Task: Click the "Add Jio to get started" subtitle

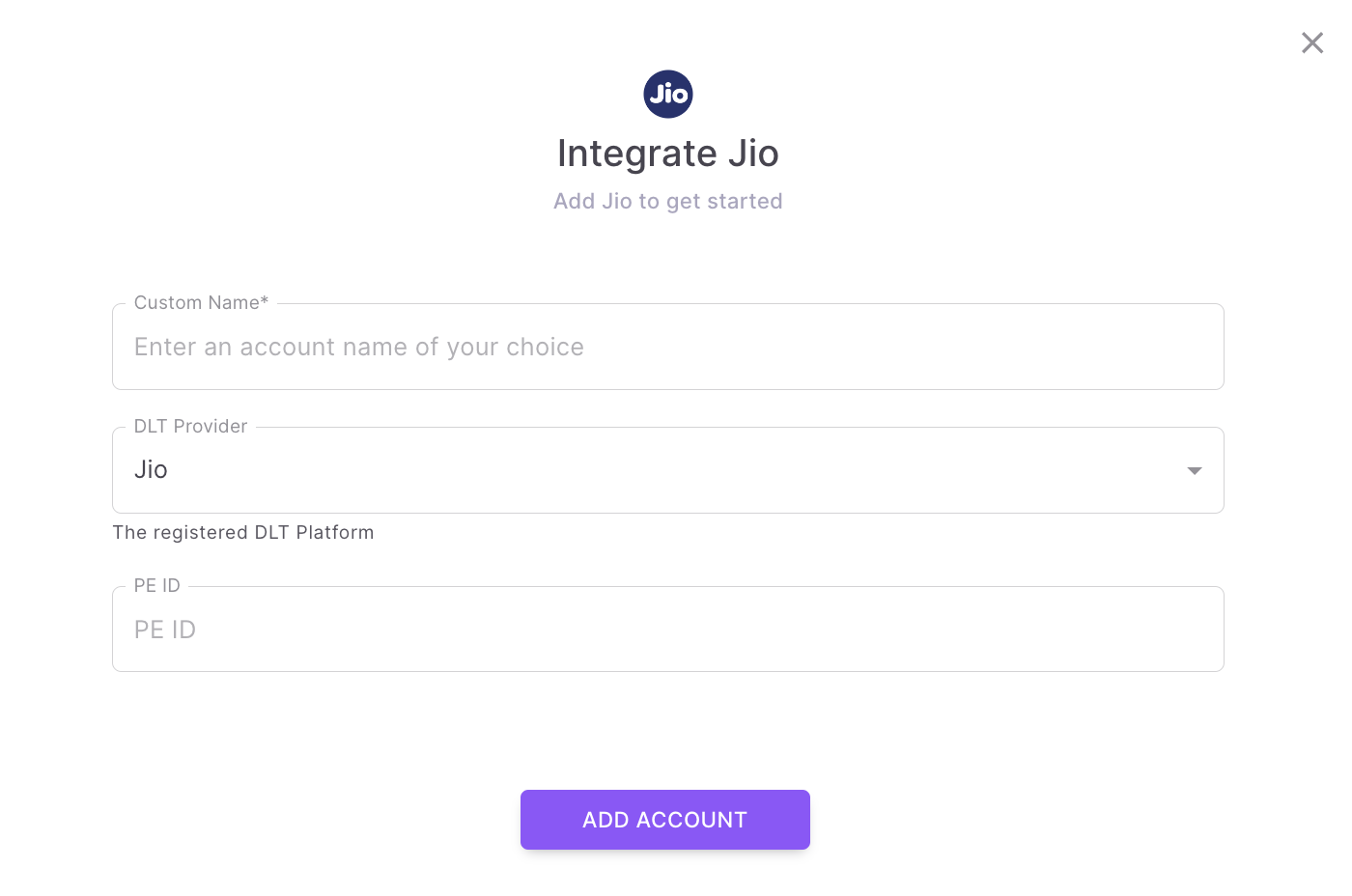Action: coord(667,202)
